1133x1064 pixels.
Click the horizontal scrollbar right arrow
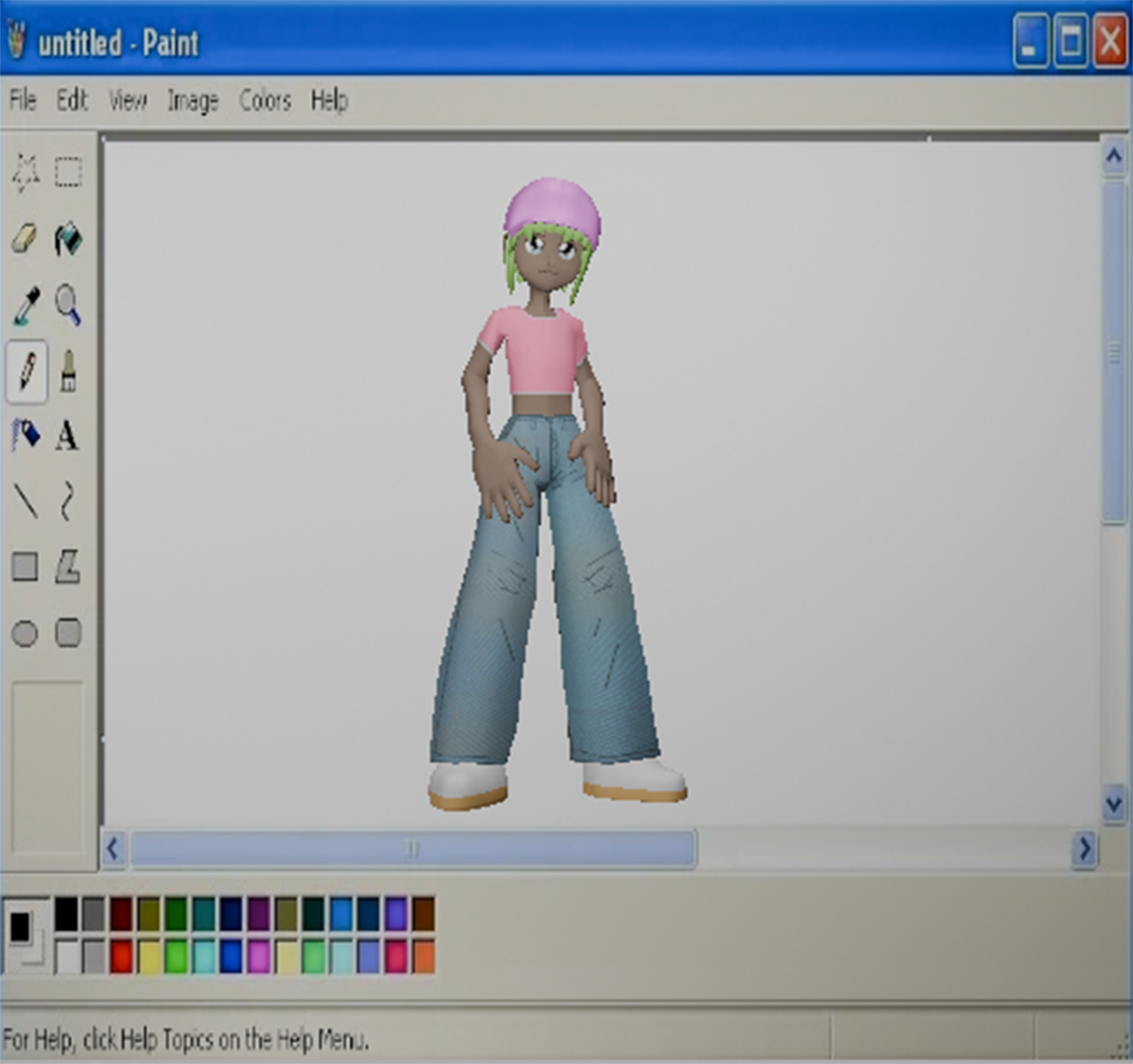(1085, 849)
